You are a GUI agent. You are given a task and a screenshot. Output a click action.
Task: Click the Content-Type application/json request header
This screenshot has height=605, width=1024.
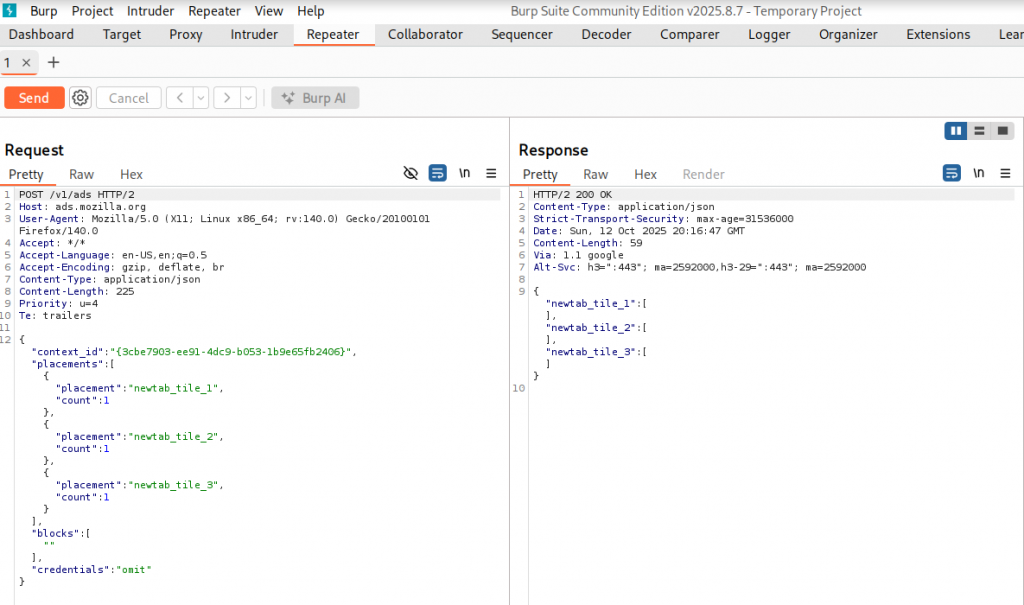110,279
